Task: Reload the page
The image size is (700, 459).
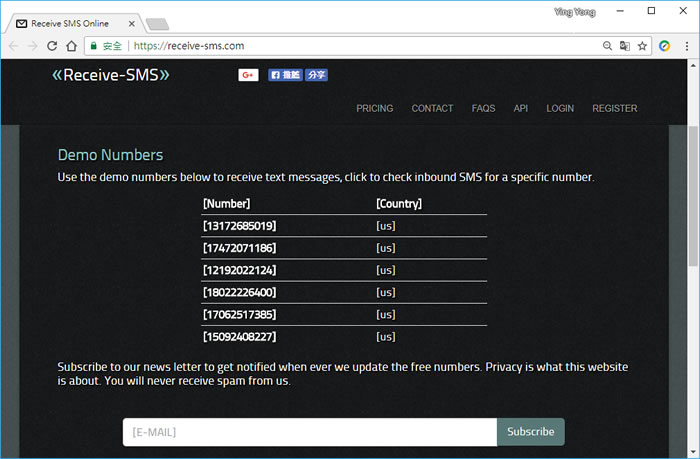Action: point(52,46)
